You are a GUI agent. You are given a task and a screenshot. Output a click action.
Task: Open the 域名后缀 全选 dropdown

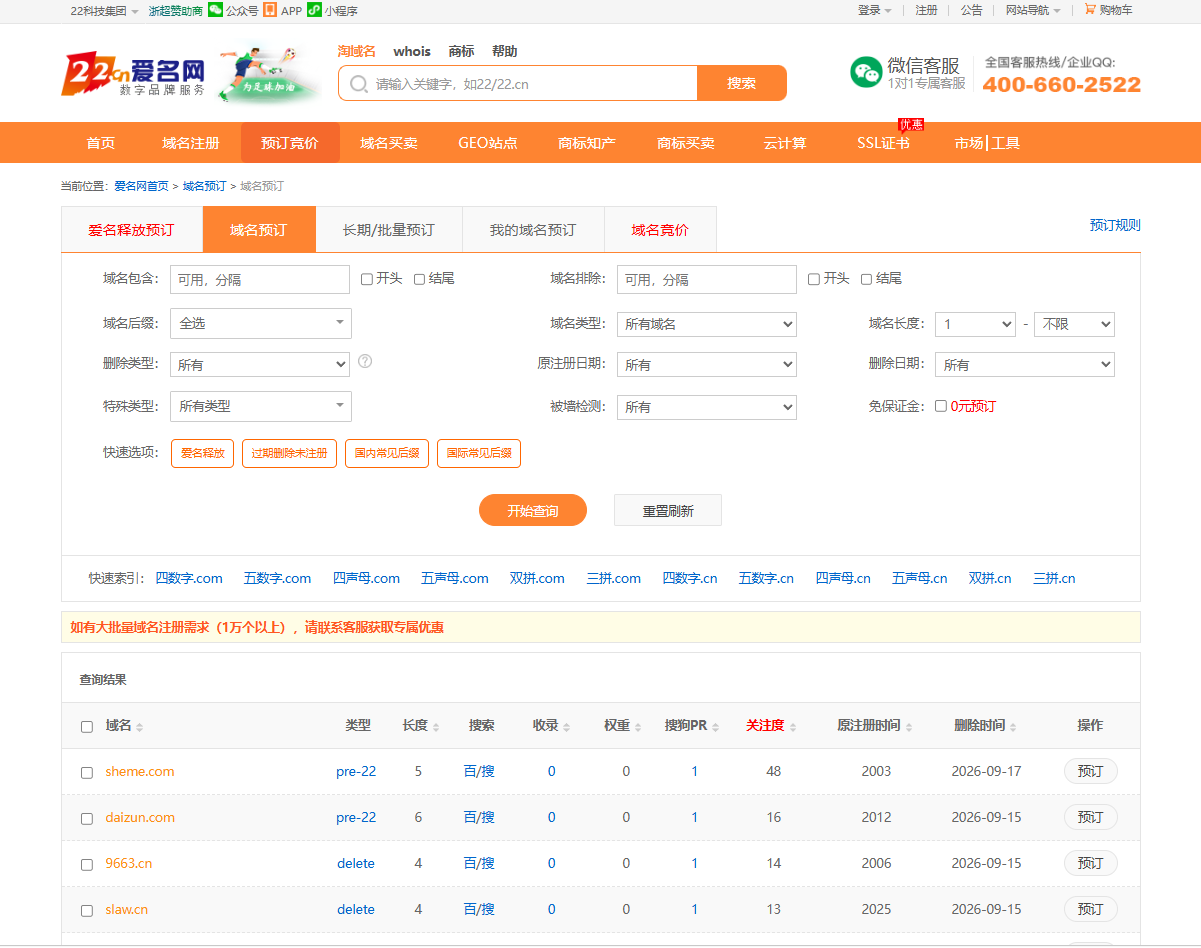click(x=261, y=323)
